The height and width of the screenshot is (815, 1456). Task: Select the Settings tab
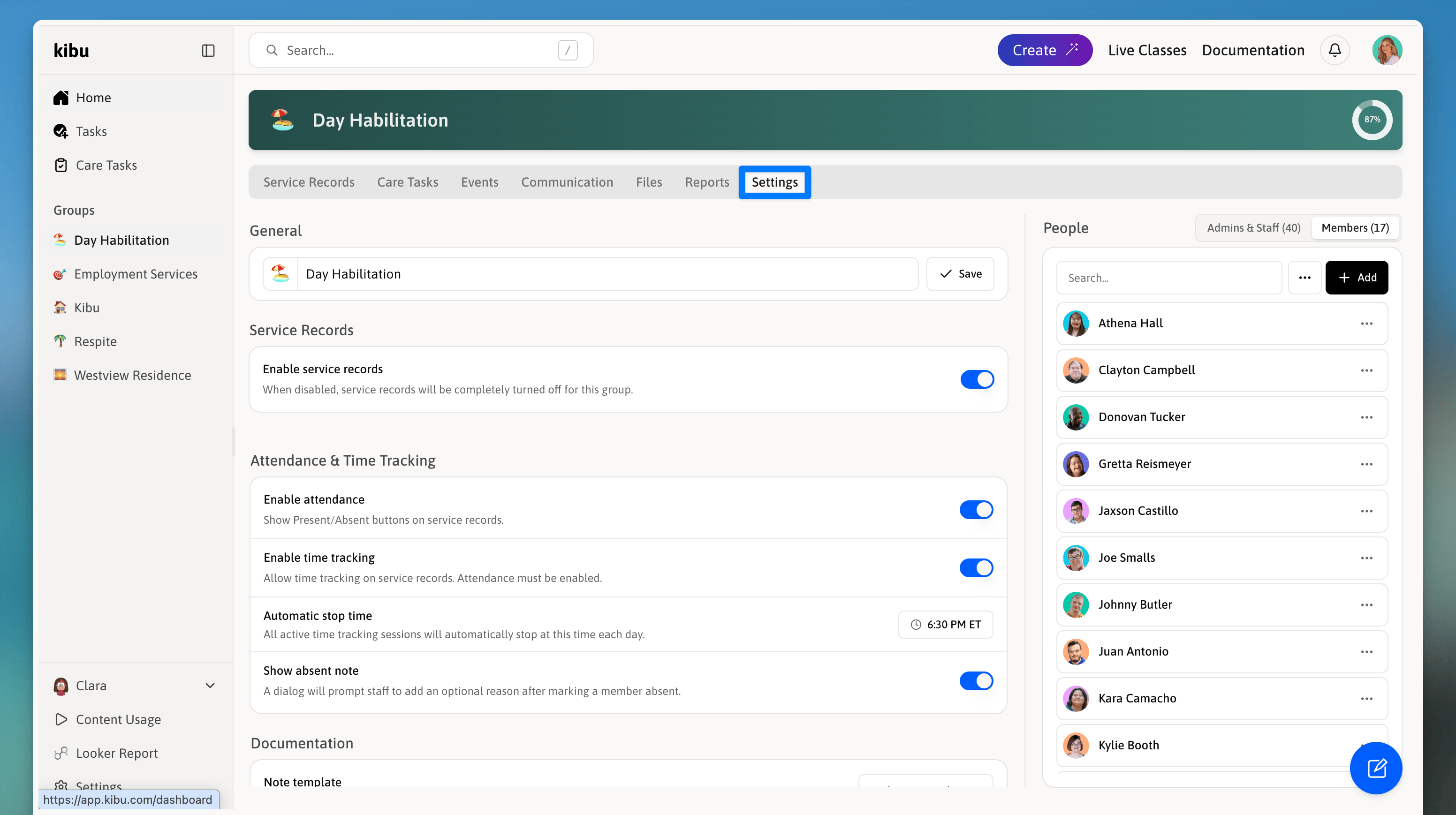click(774, 182)
